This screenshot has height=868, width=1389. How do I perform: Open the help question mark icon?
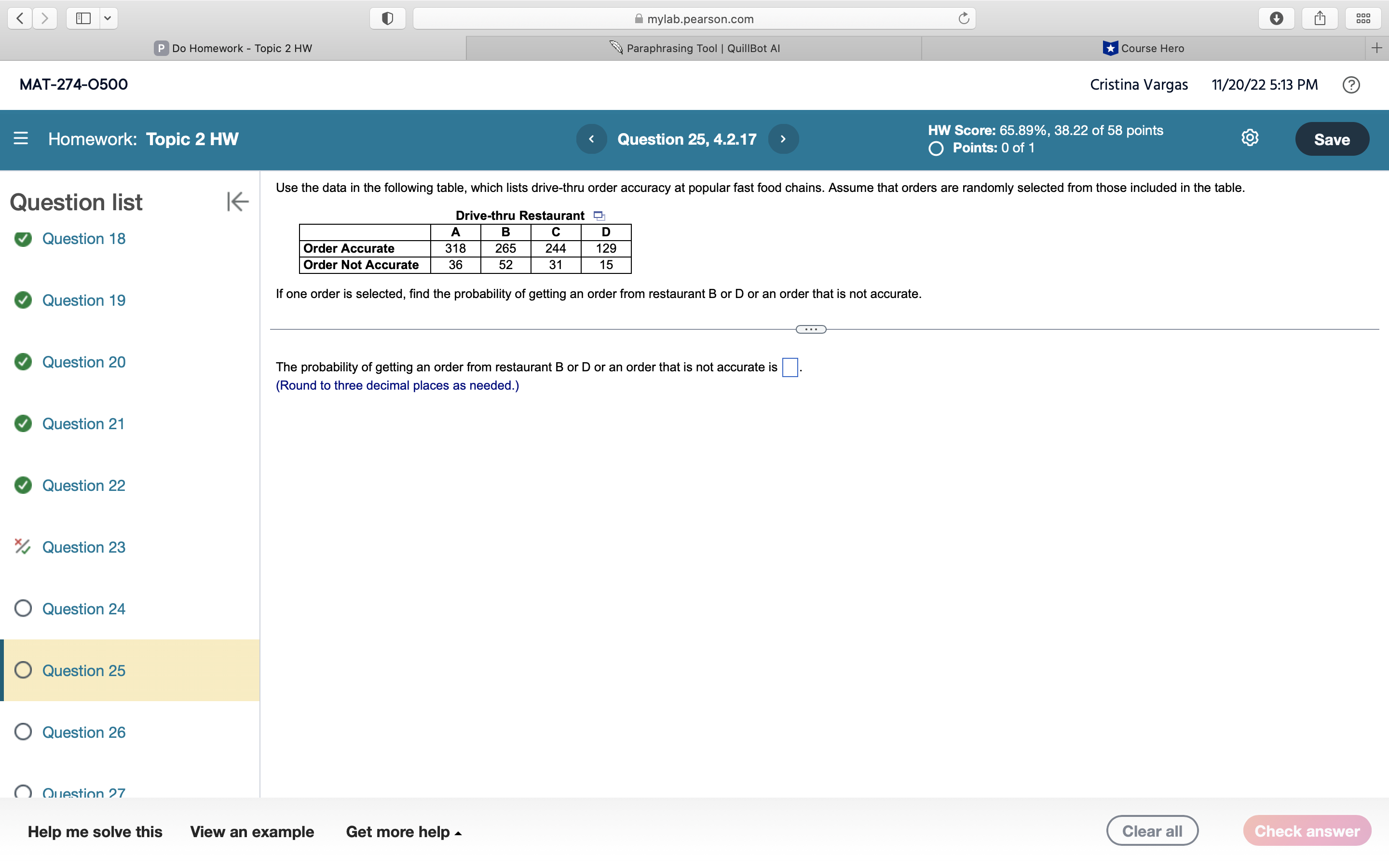[x=1351, y=84]
